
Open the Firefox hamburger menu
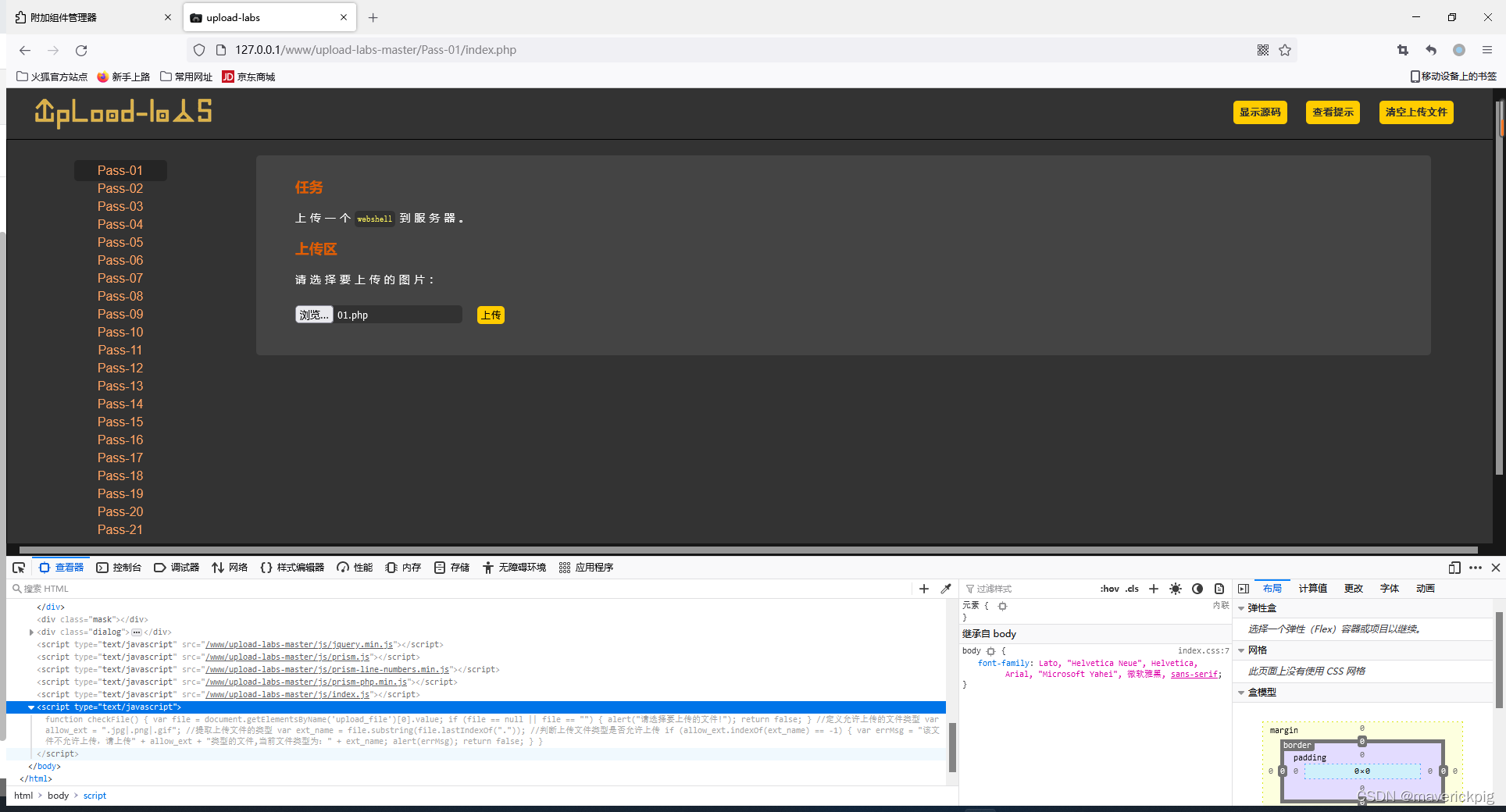point(1487,50)
